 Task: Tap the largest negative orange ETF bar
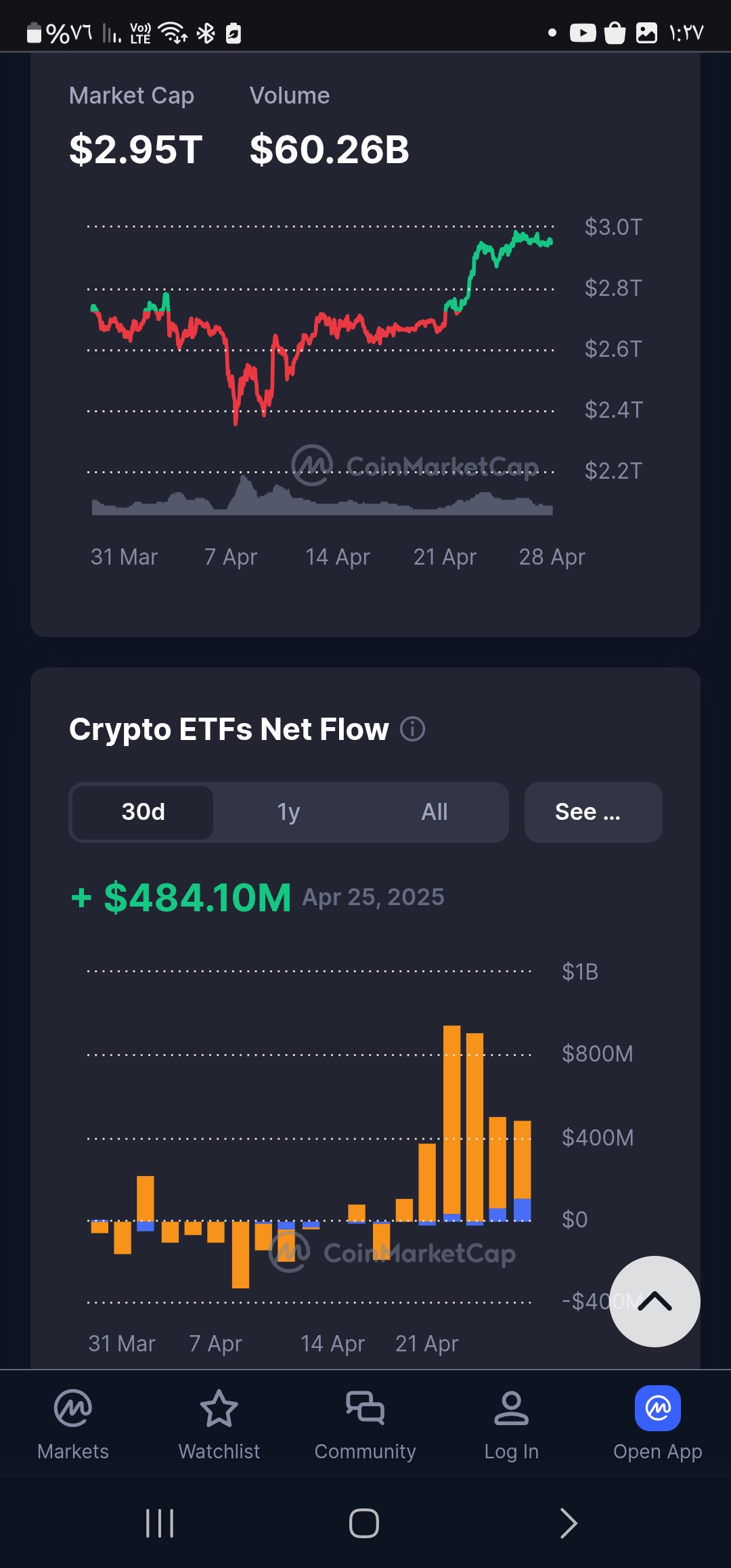pyautogui.click(x=240, y=1254)
